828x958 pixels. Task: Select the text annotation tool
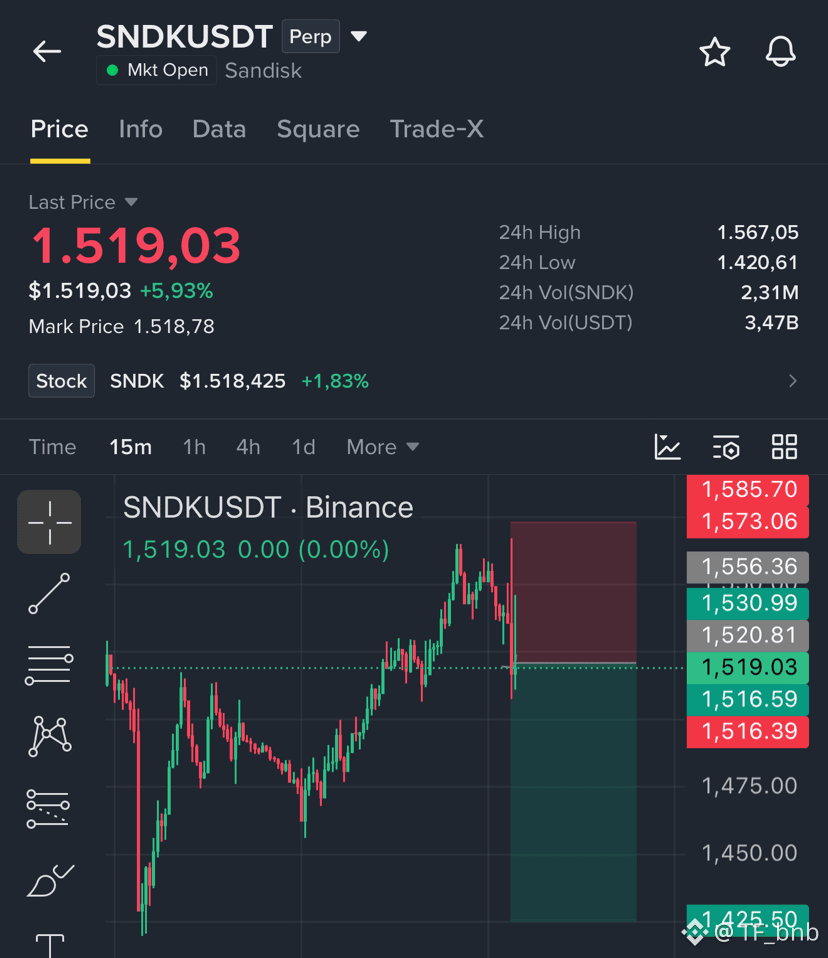tap(49, 945)
